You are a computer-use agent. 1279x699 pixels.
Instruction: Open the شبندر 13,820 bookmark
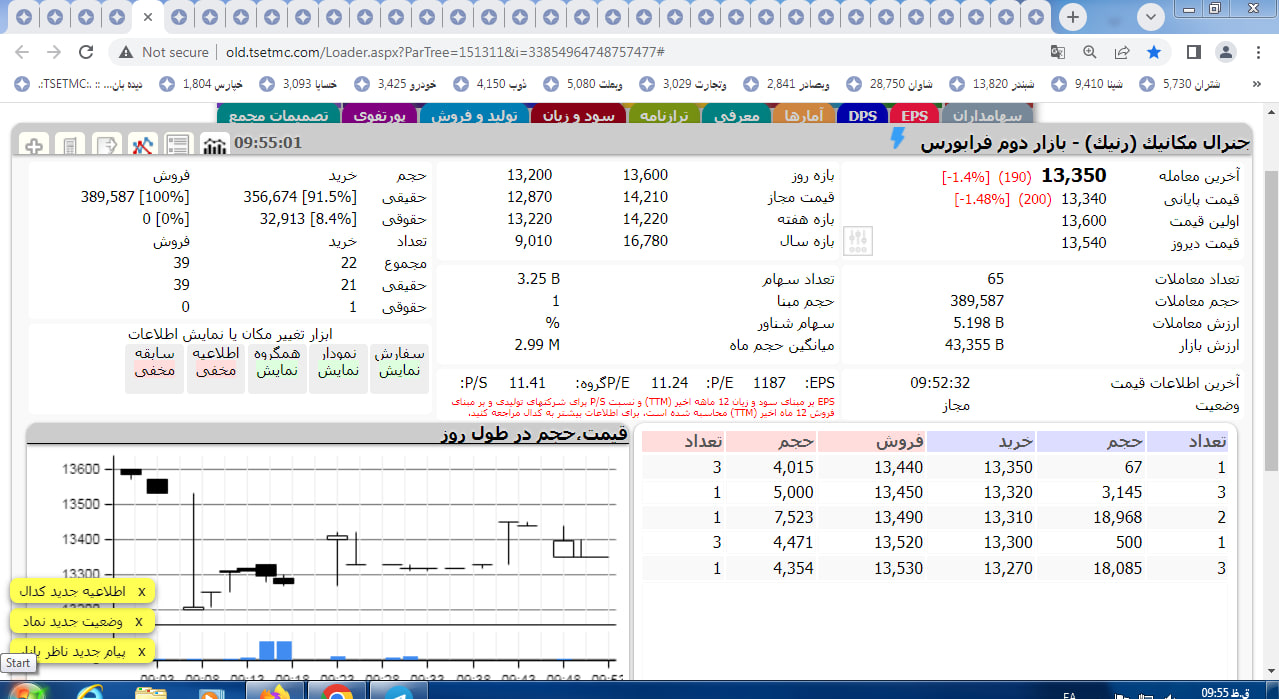[x=994, y=84]
